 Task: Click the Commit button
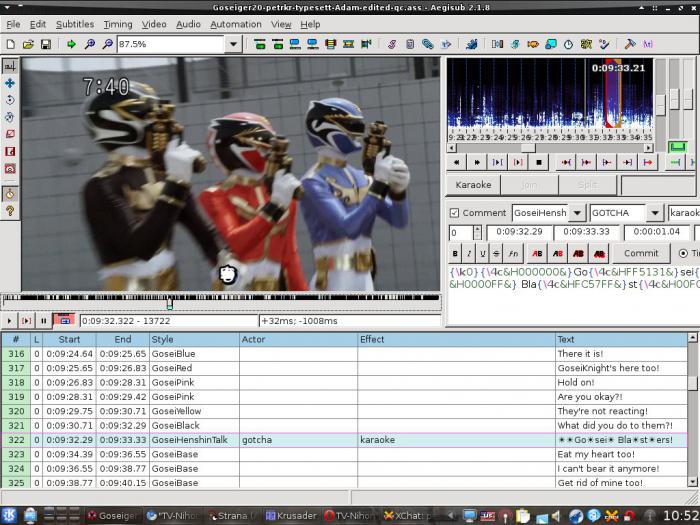(x=641, y=253)
